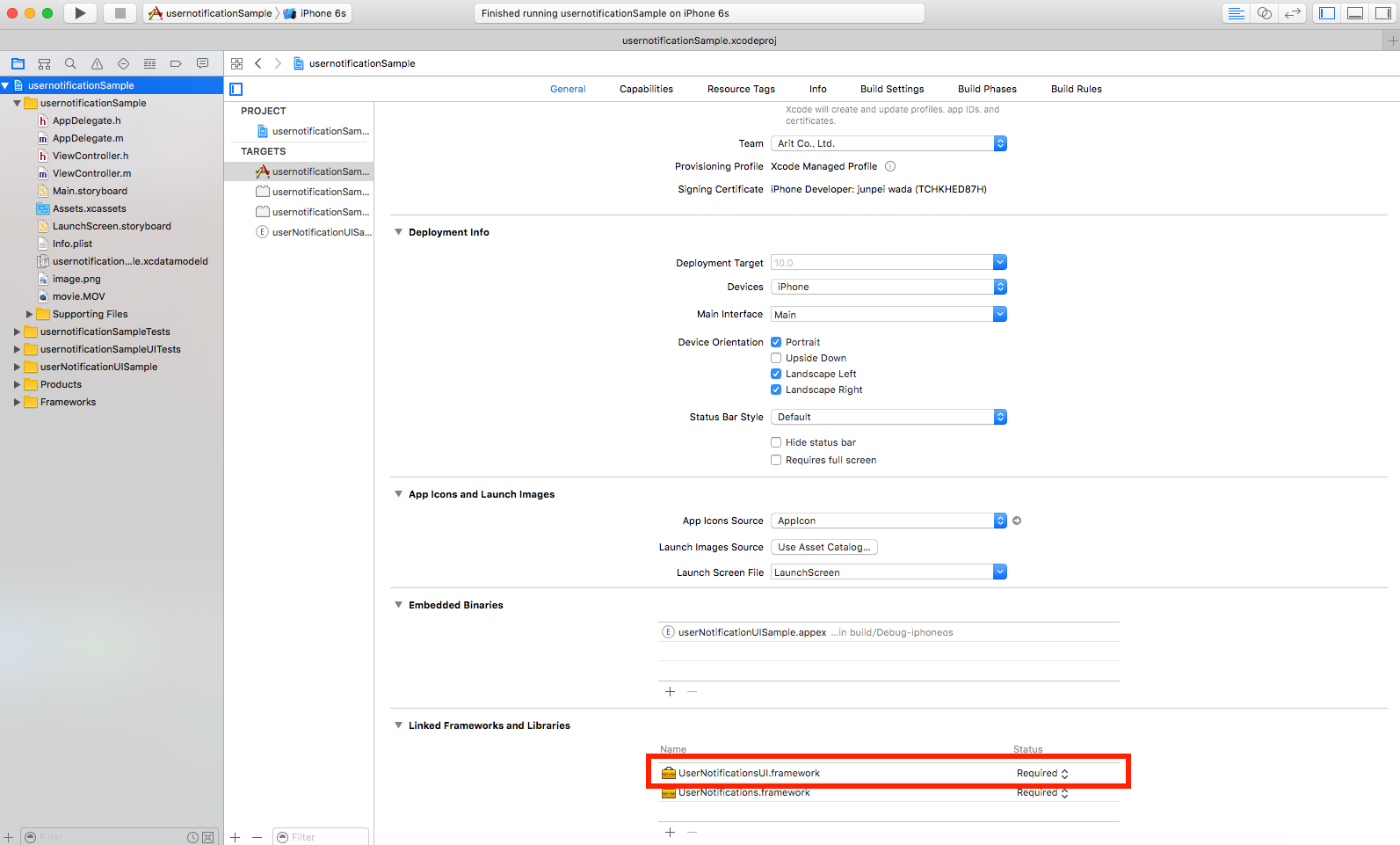The height and width of the screenshot is (845, 1400).
Task: Add a new file in navigator
Action: tap(8, 837)
